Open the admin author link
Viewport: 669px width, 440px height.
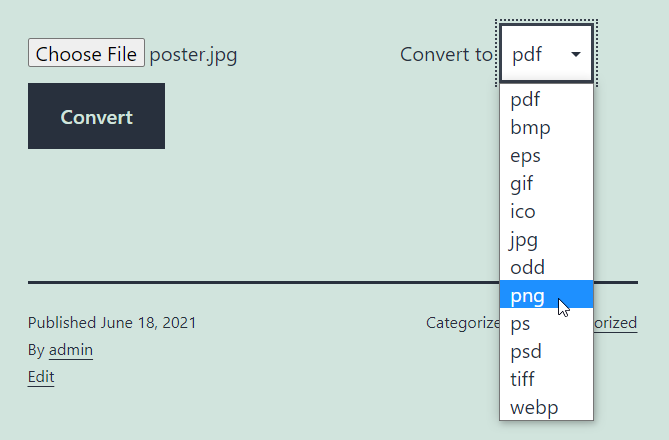(x=71, y=350)
